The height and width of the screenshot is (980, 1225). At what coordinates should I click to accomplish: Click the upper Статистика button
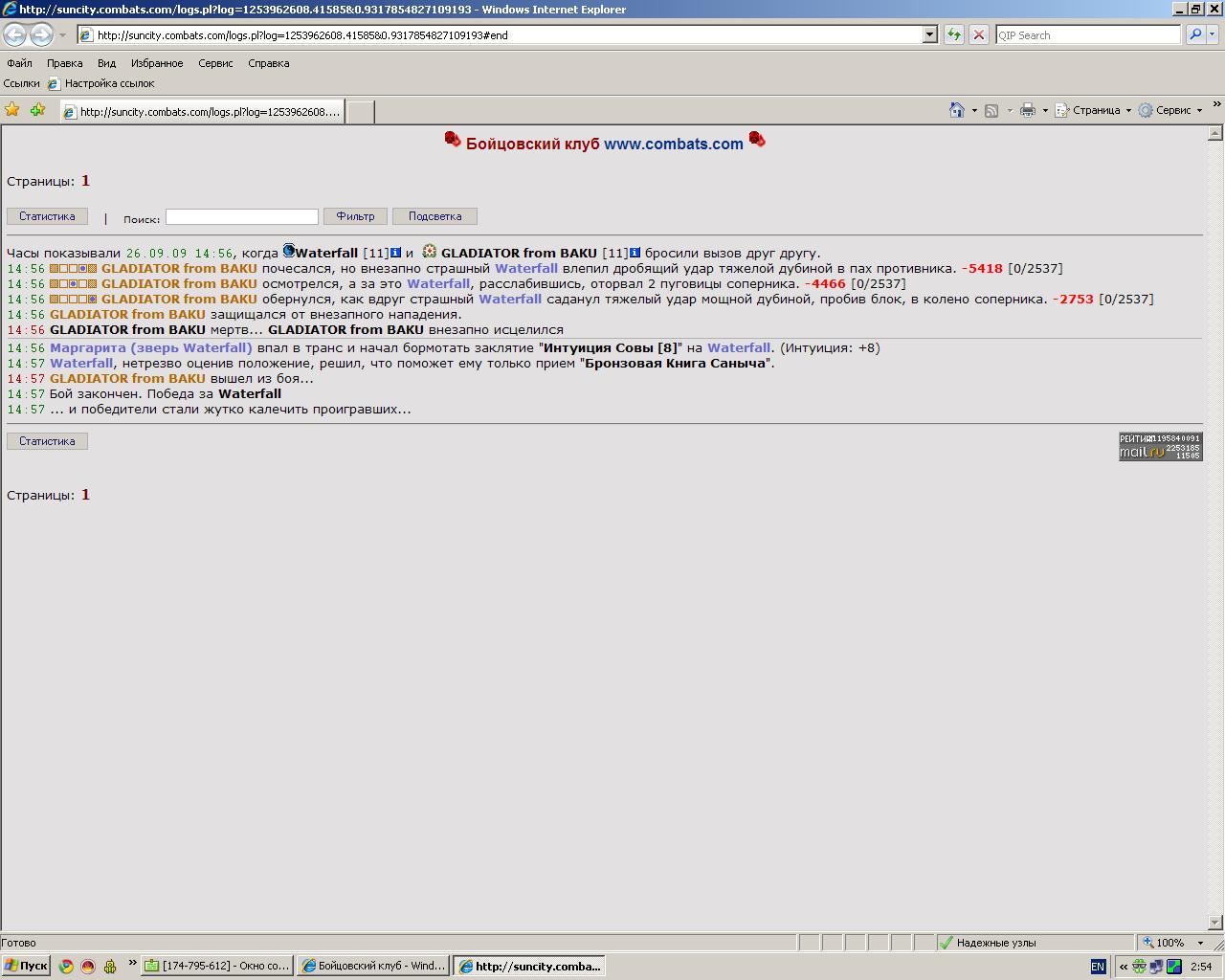(x=47, y=216)
